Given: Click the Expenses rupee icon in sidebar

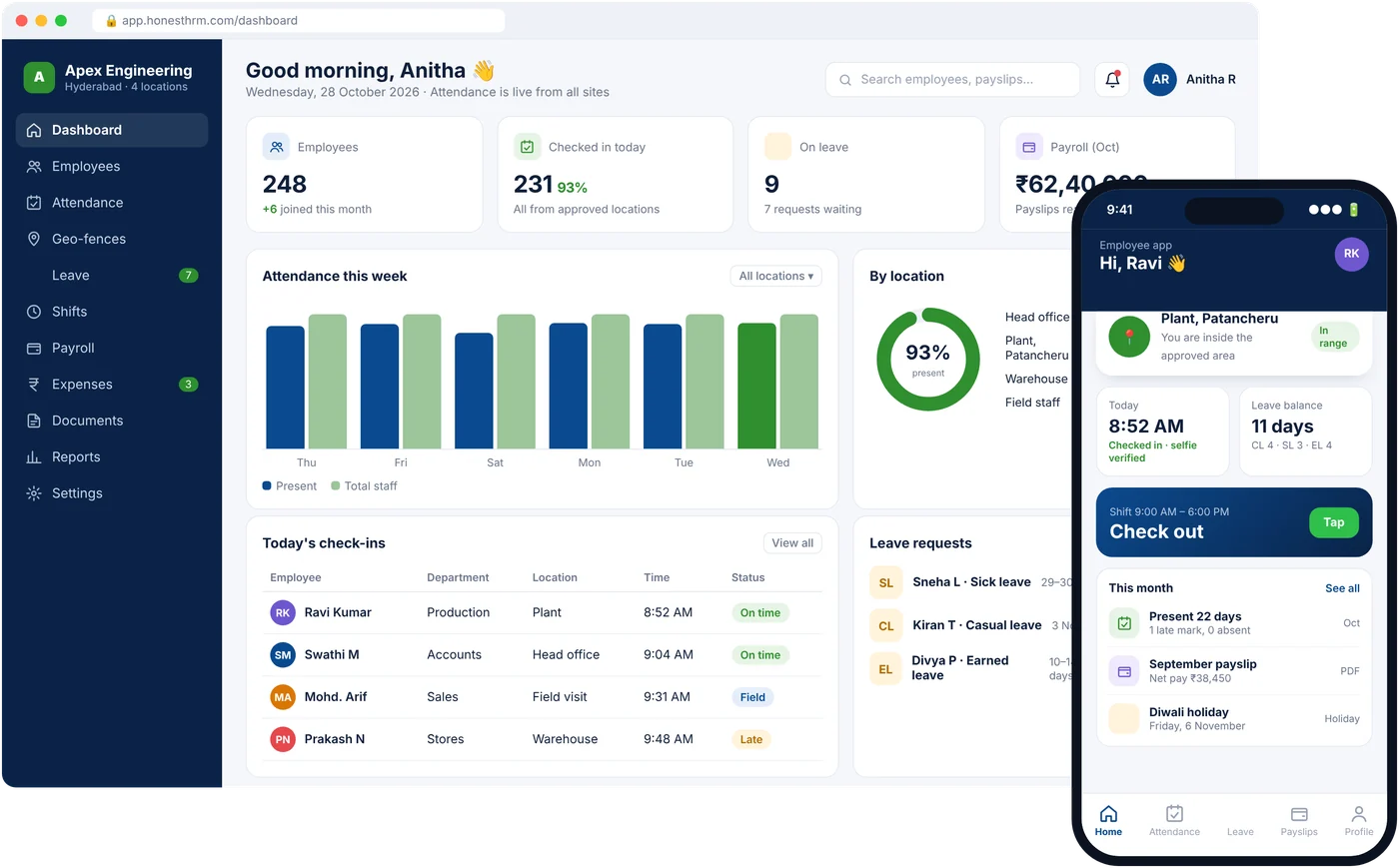Looking at the screenshot, I should 34,385.
